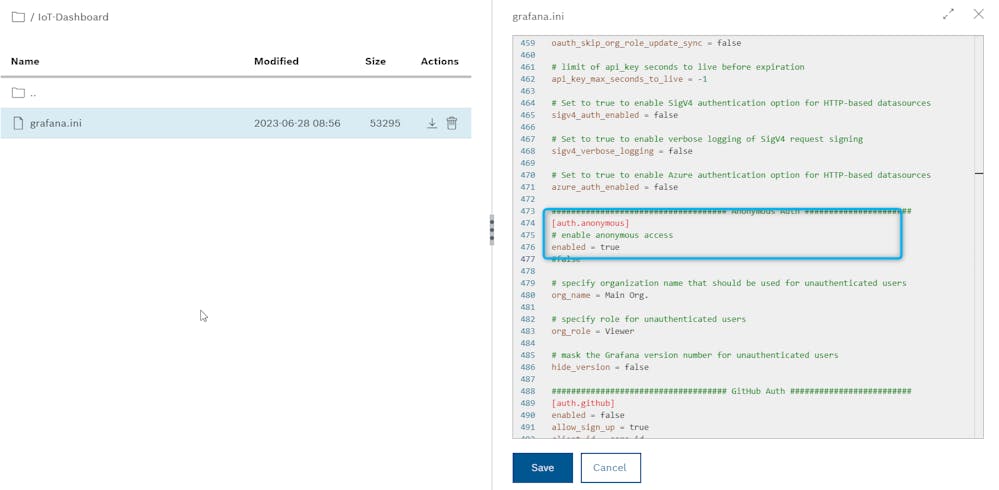
Task: Download the grafana.ini file
Action: point(432,123)
